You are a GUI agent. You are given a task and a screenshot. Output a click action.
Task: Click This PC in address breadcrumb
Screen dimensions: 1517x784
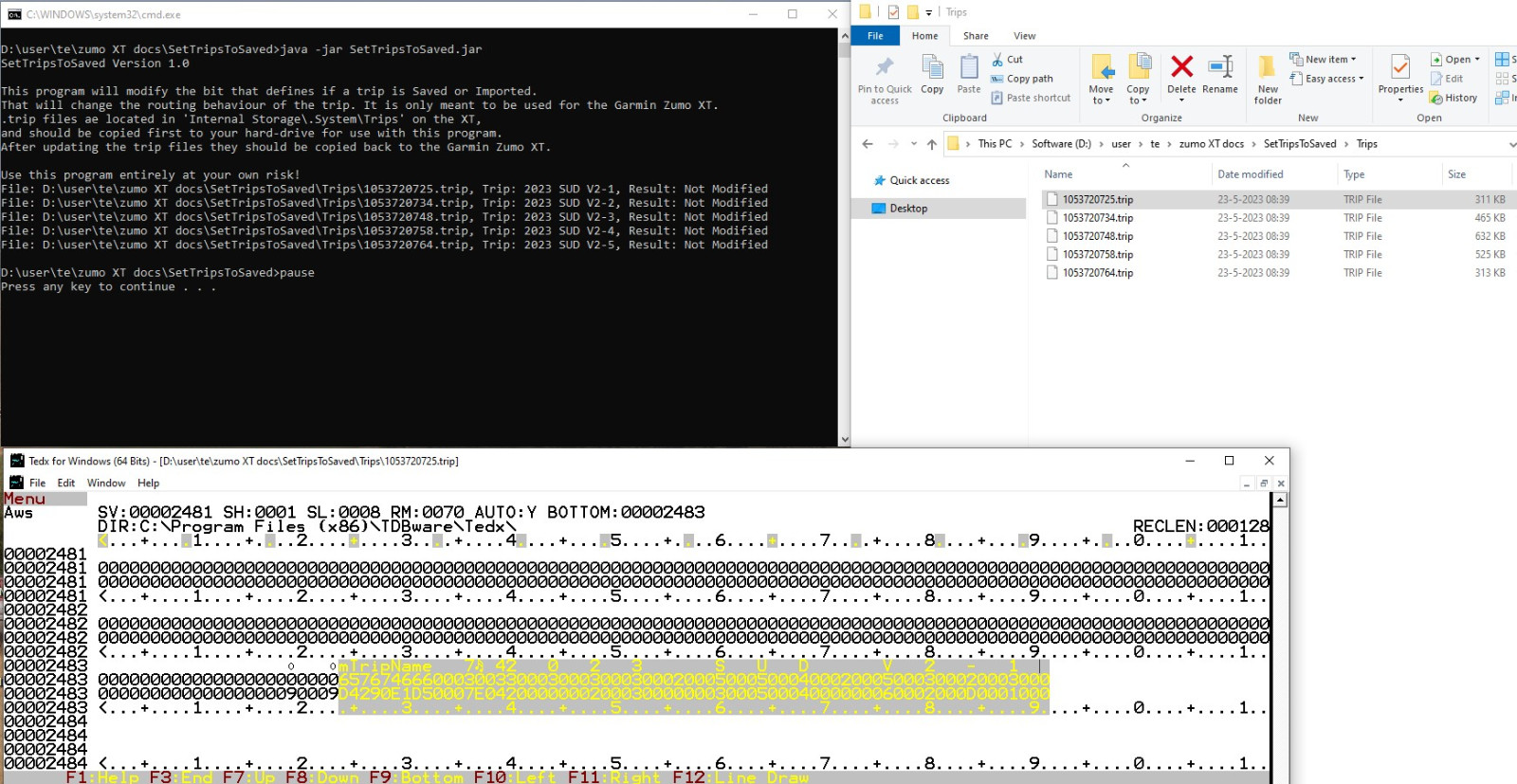point(995,144)
